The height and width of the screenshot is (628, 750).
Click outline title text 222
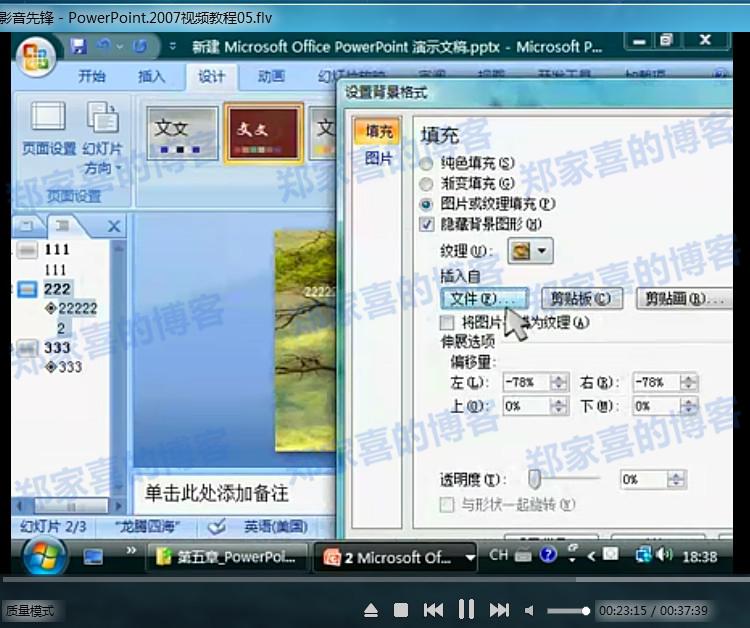[x=57, y=289]
